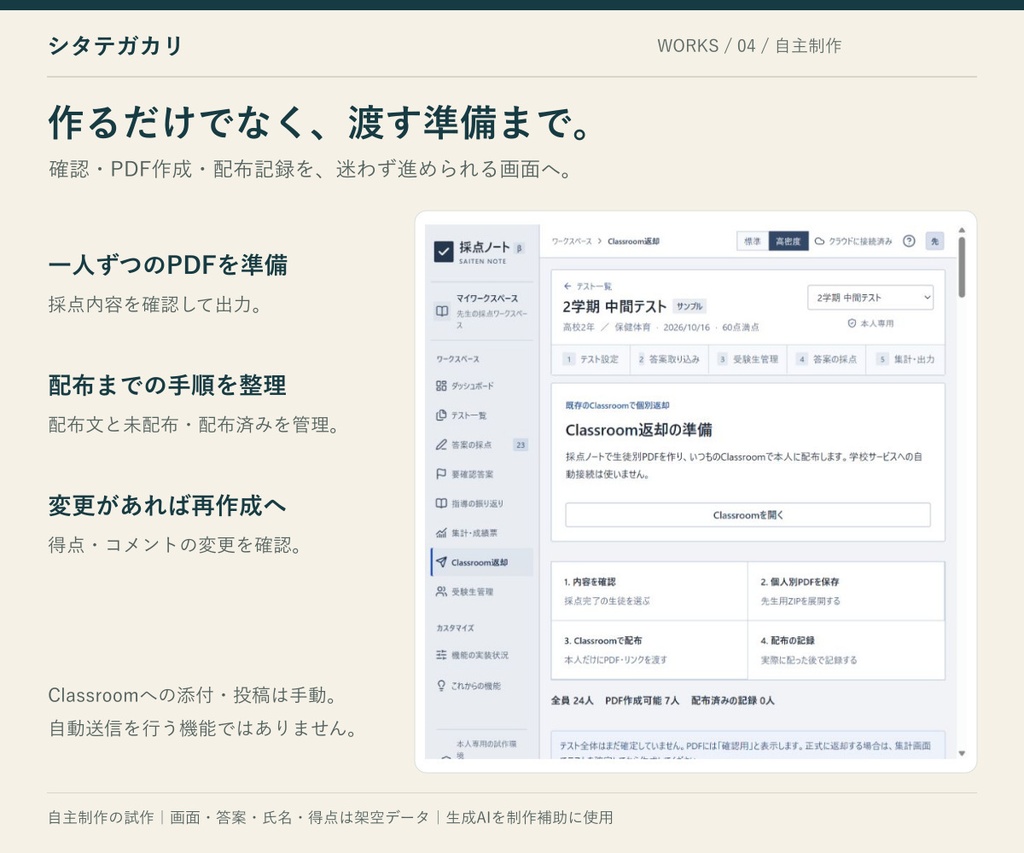Click the 2学期 中間テスト title
This screenshot has width=1024, height=853.
pos(615,306)
